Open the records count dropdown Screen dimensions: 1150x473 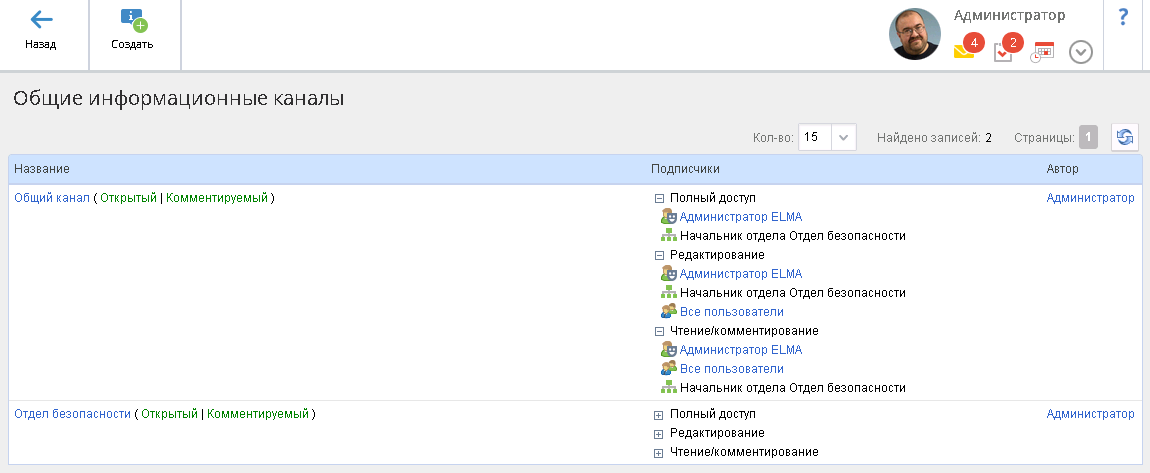click(x=843, y=138)
